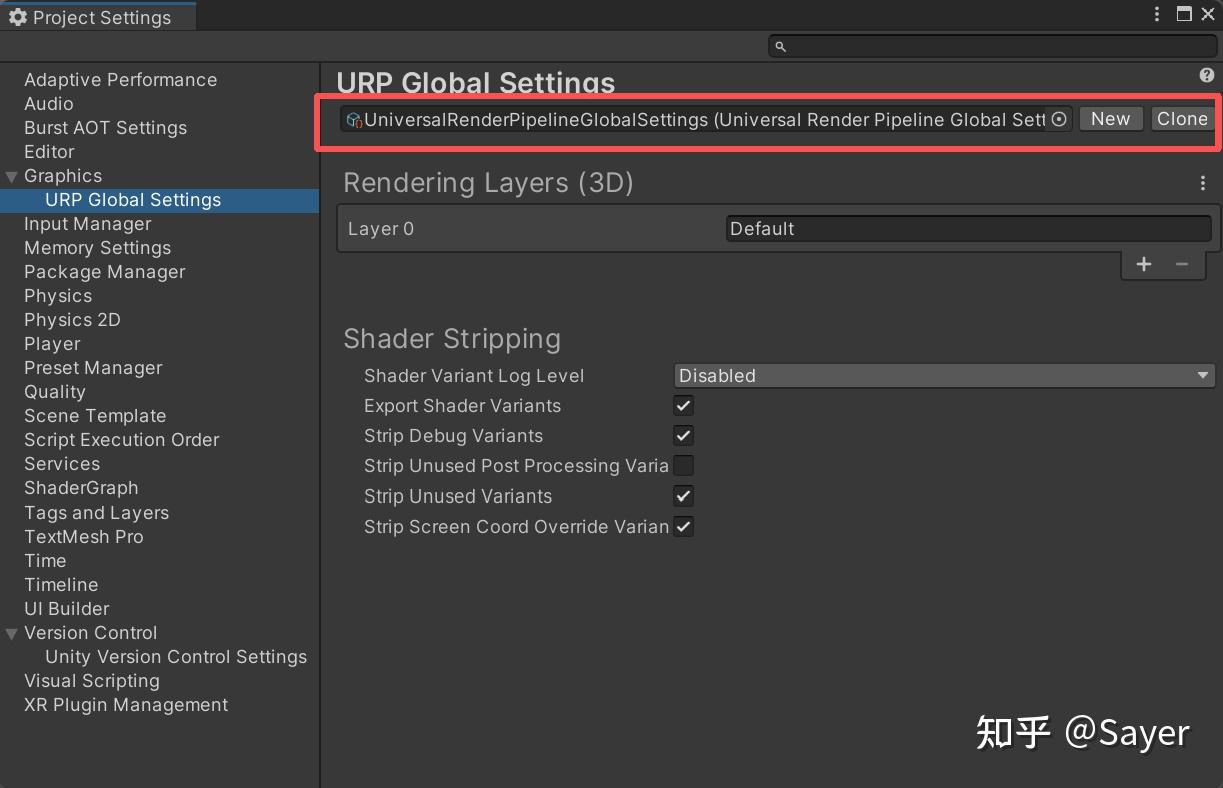
Task: Open Visual Scripting settings
Action: click(x=92, y=681)
